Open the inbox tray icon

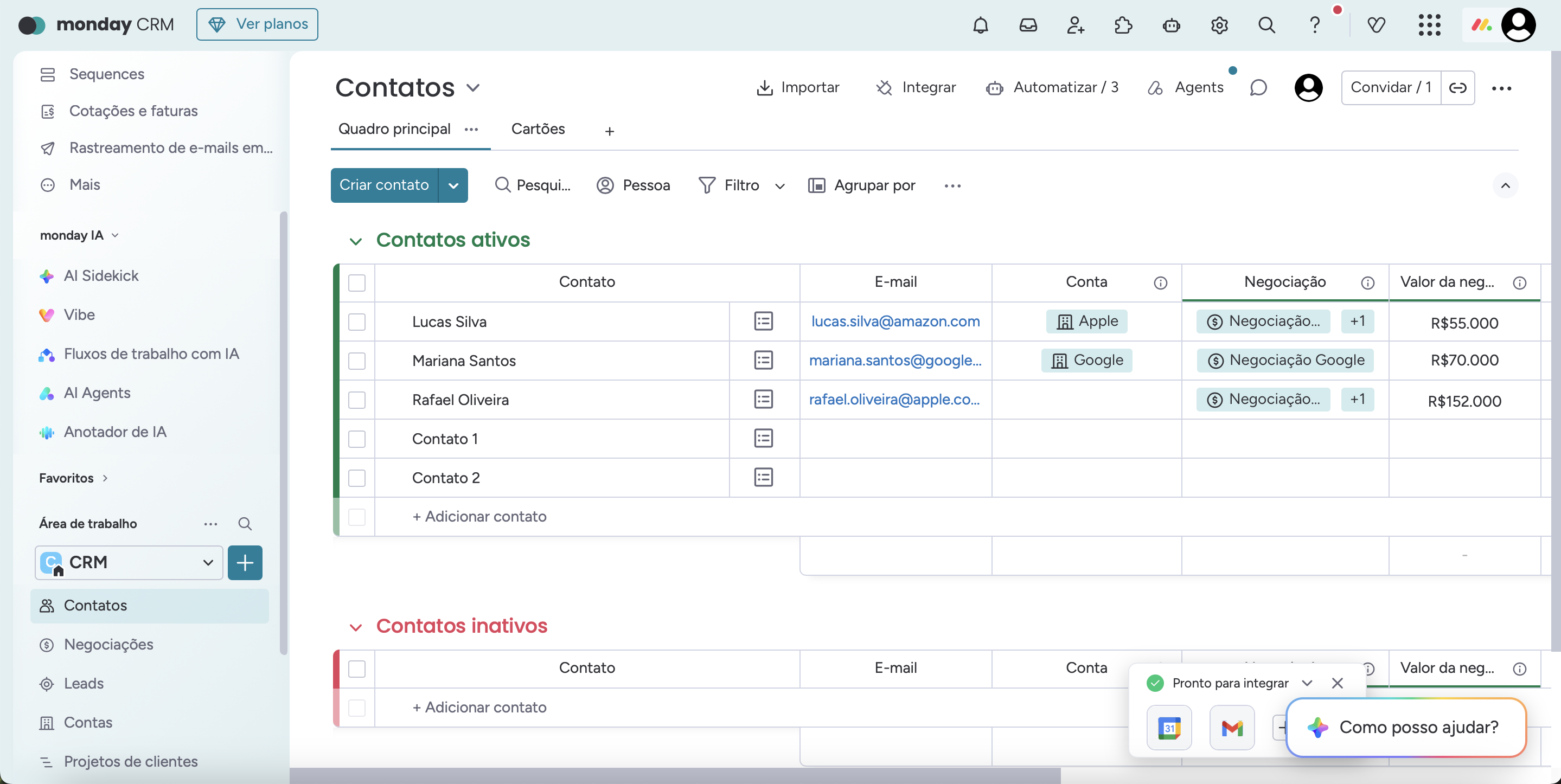pos(1028,25)
